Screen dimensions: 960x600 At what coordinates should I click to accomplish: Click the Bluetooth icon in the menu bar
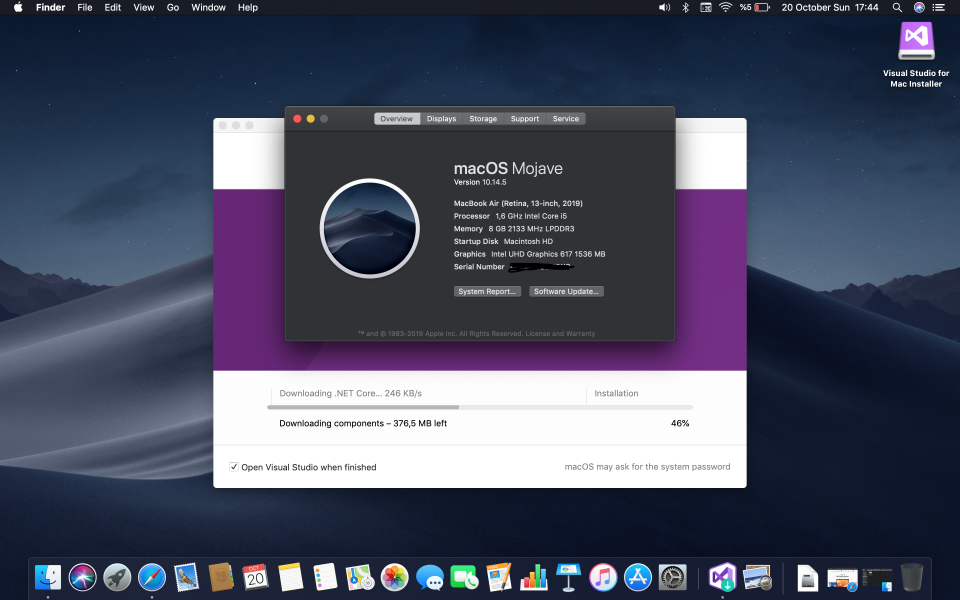[x=684, y=7]
